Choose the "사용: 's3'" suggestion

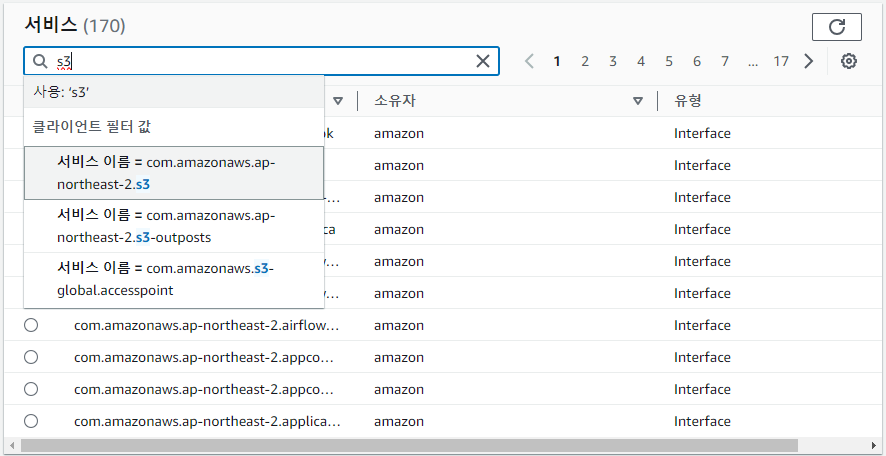174,92
